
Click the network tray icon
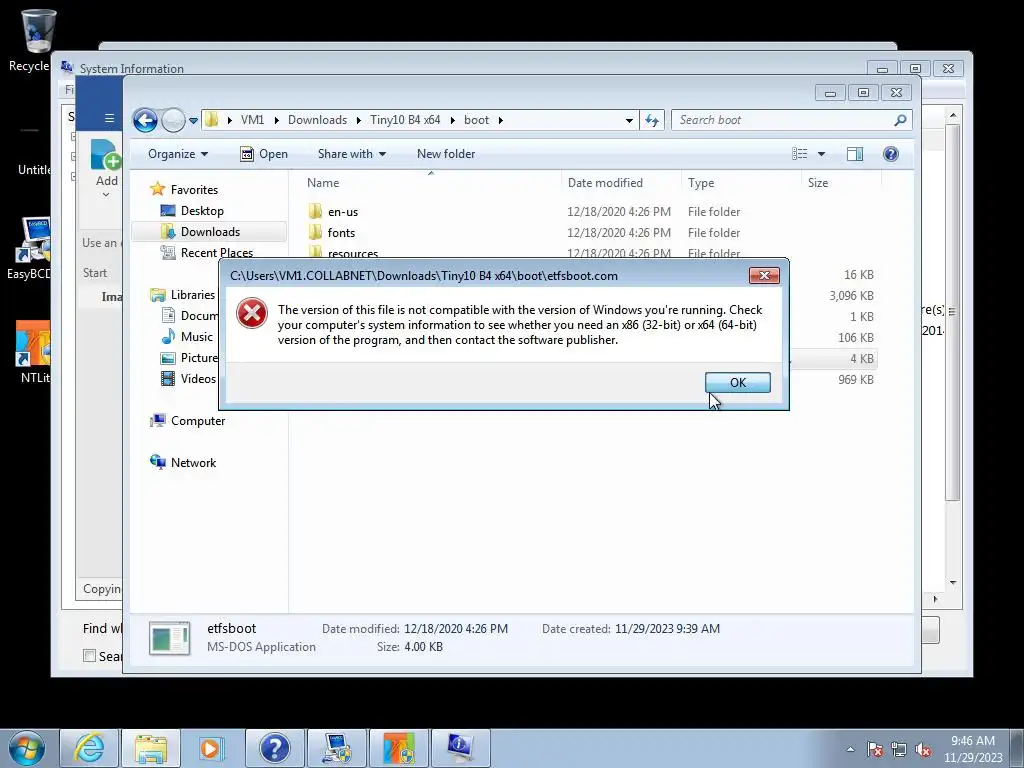[x=899, y=749]
